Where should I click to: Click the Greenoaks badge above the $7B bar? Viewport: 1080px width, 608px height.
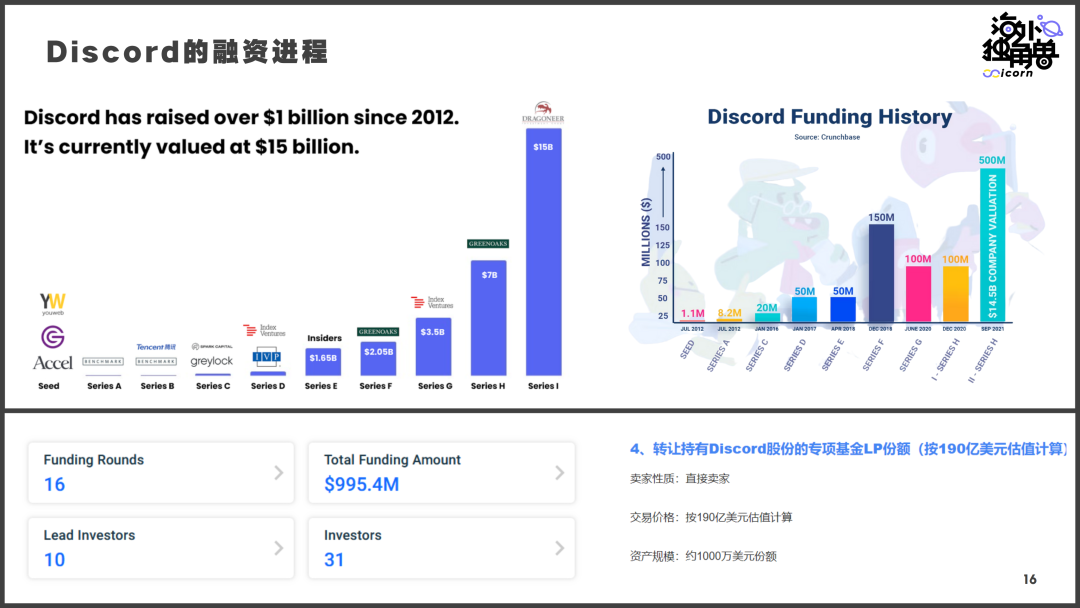487,243
